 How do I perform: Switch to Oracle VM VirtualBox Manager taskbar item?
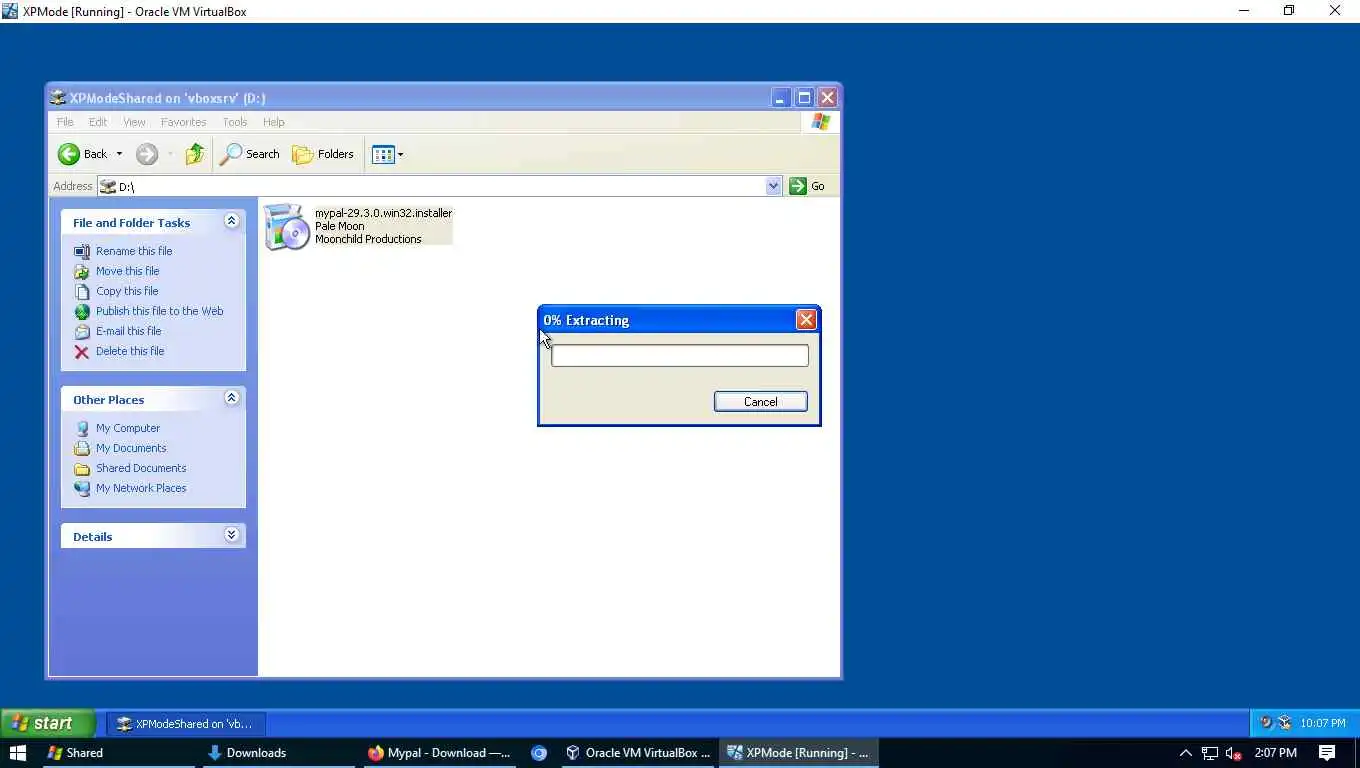point(638,753)
